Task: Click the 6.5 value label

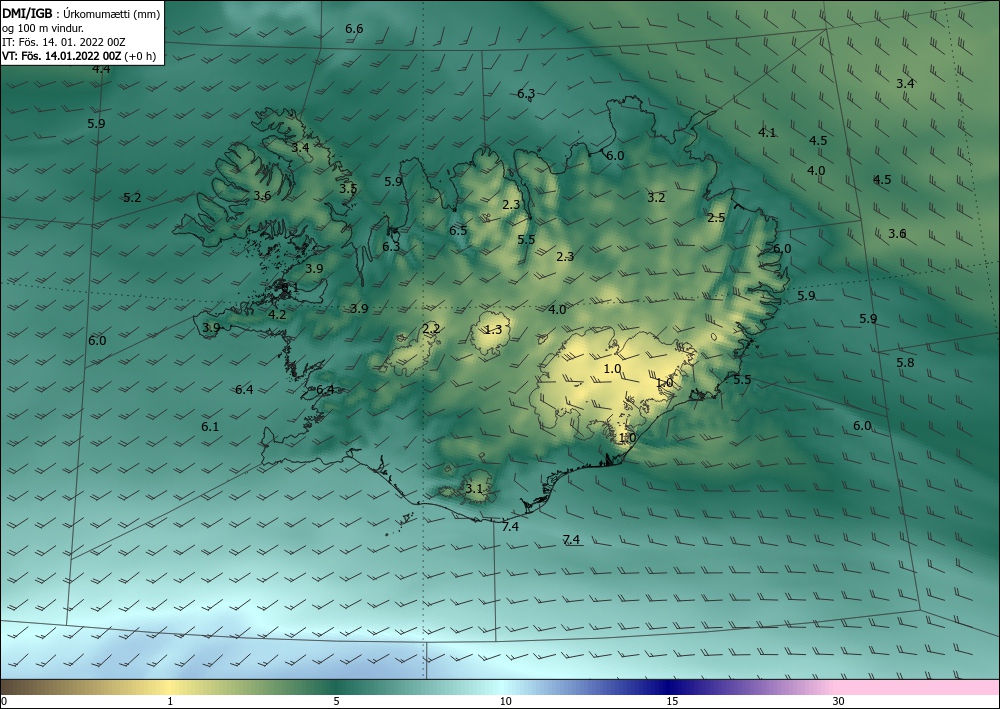Action: pyautogui.click(x=458, y=231)
